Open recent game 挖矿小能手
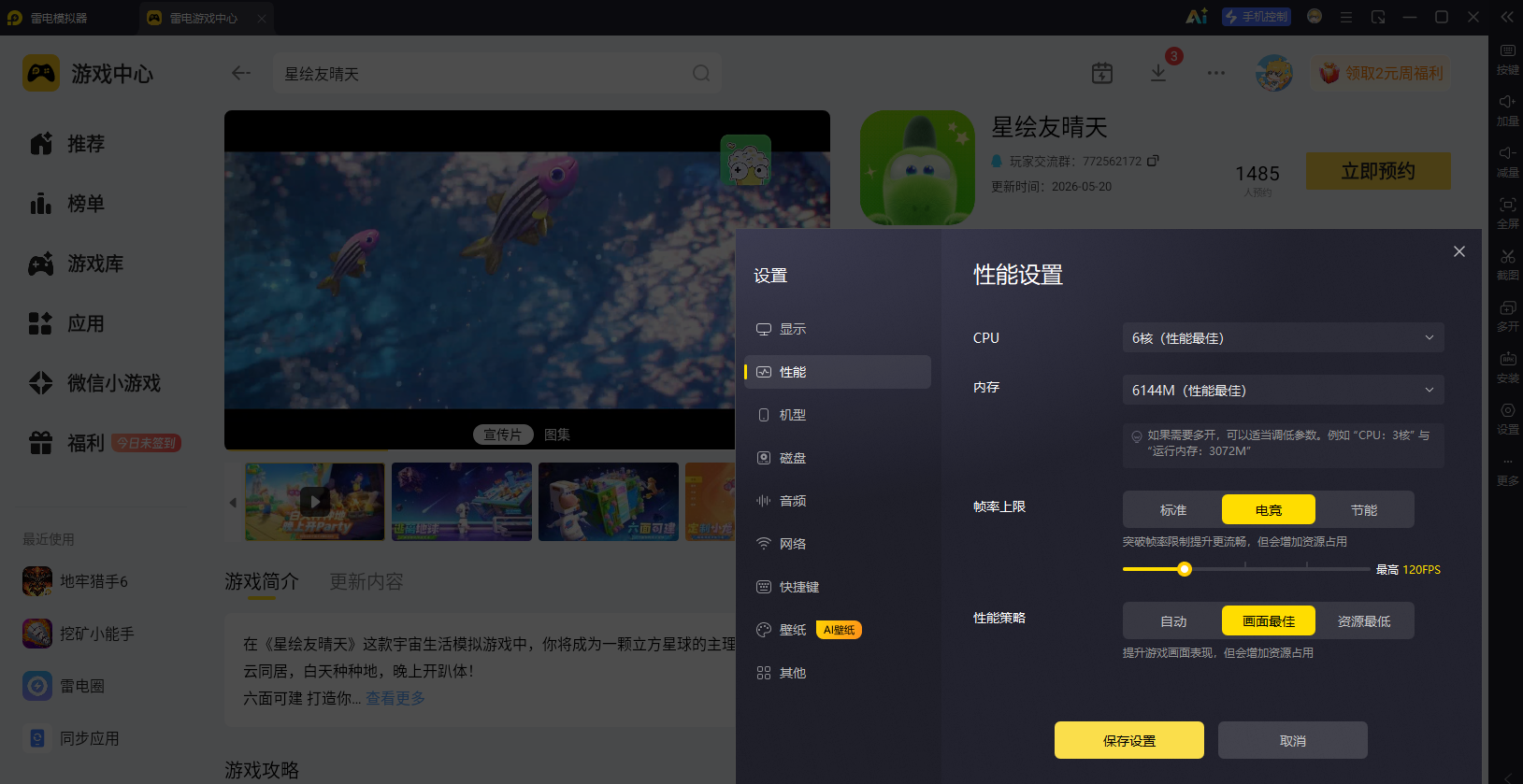 [x=79, y=634]
